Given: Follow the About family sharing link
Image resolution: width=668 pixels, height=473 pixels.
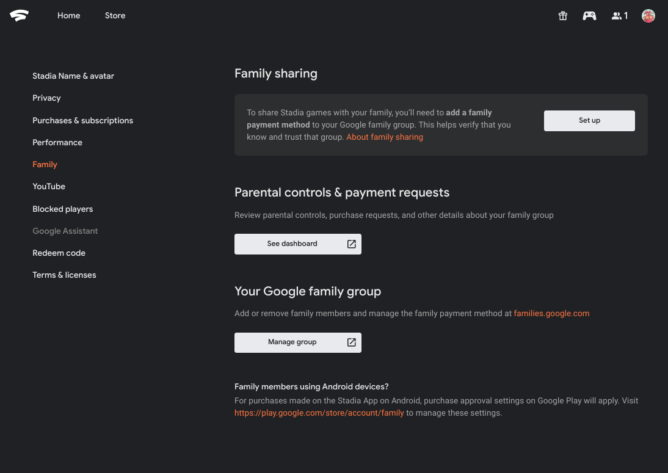Looking at the screenshot, I should (385, 137).
